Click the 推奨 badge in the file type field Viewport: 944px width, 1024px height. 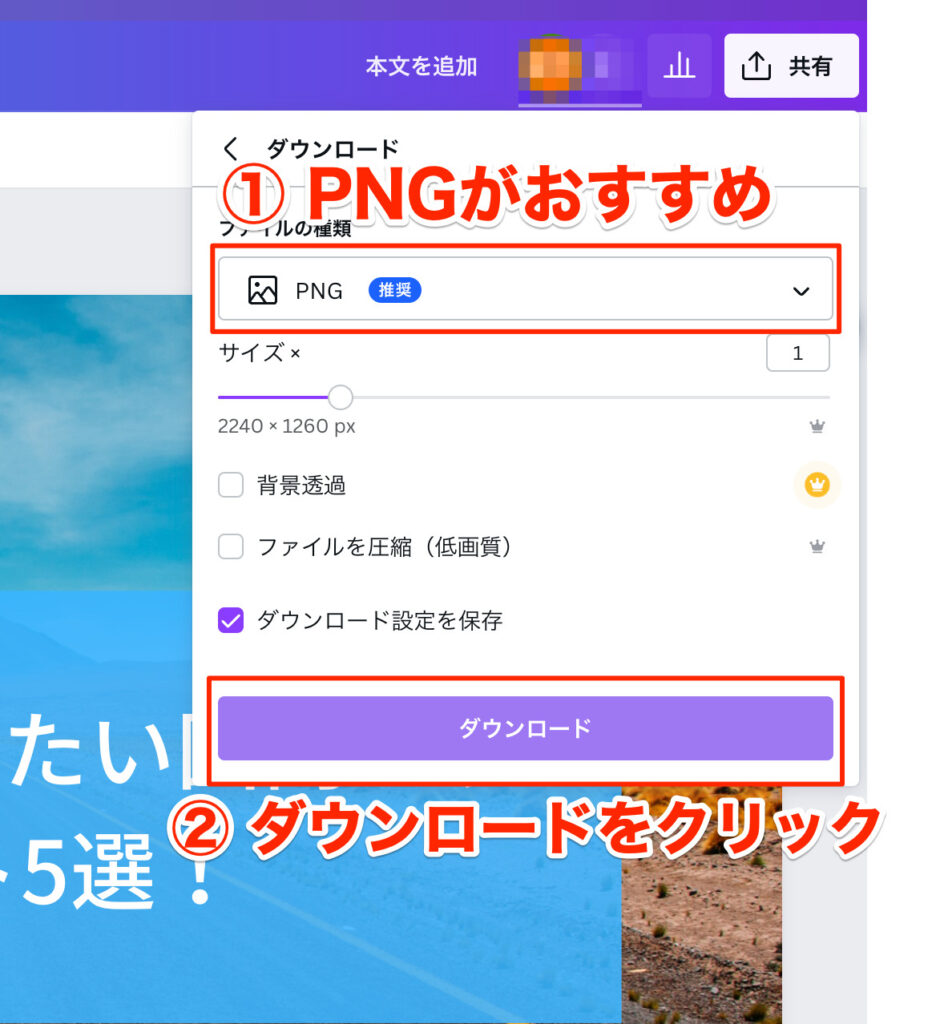tap(394, 289)
